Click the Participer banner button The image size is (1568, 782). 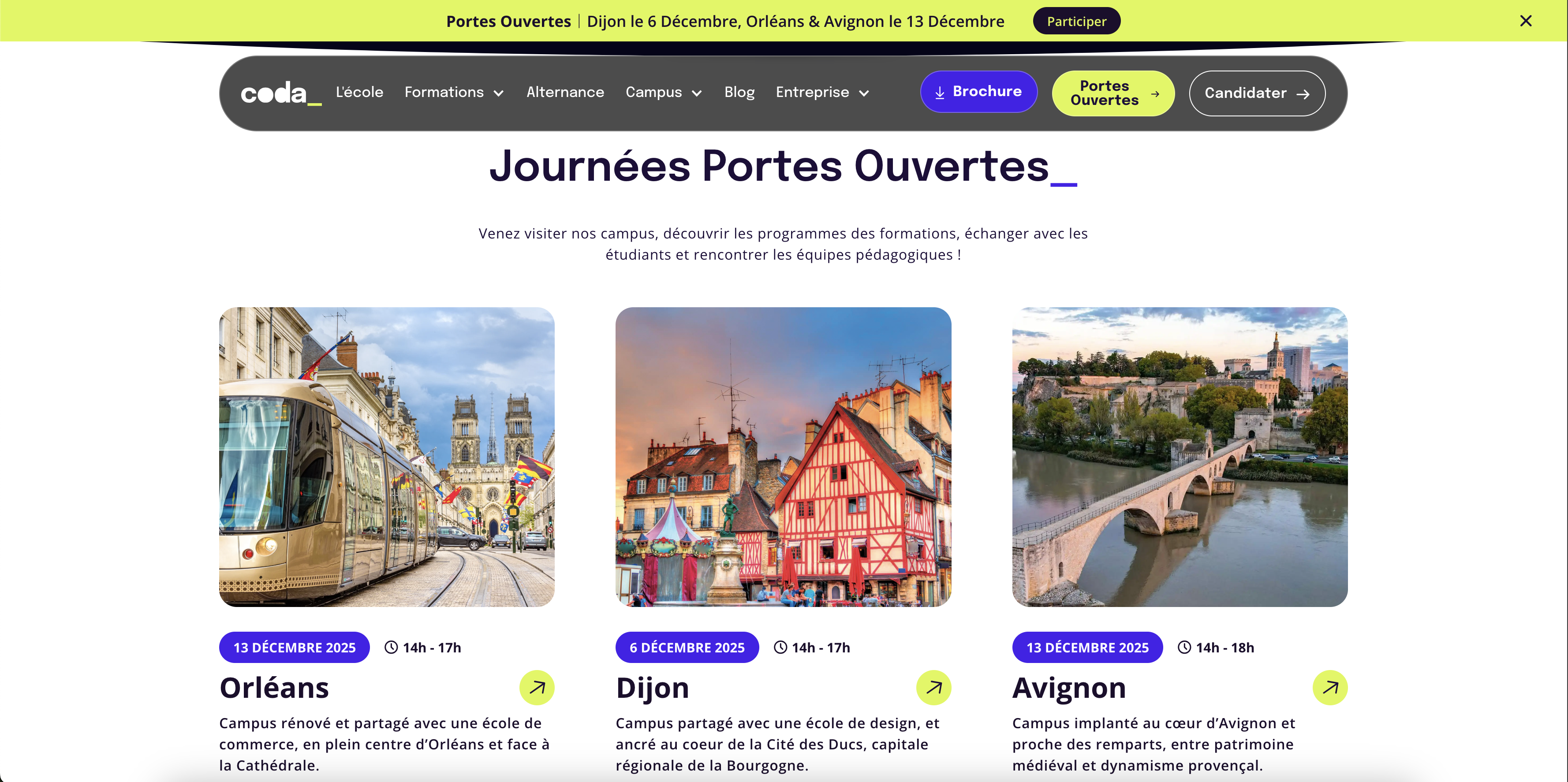(x=1076, y=21)
